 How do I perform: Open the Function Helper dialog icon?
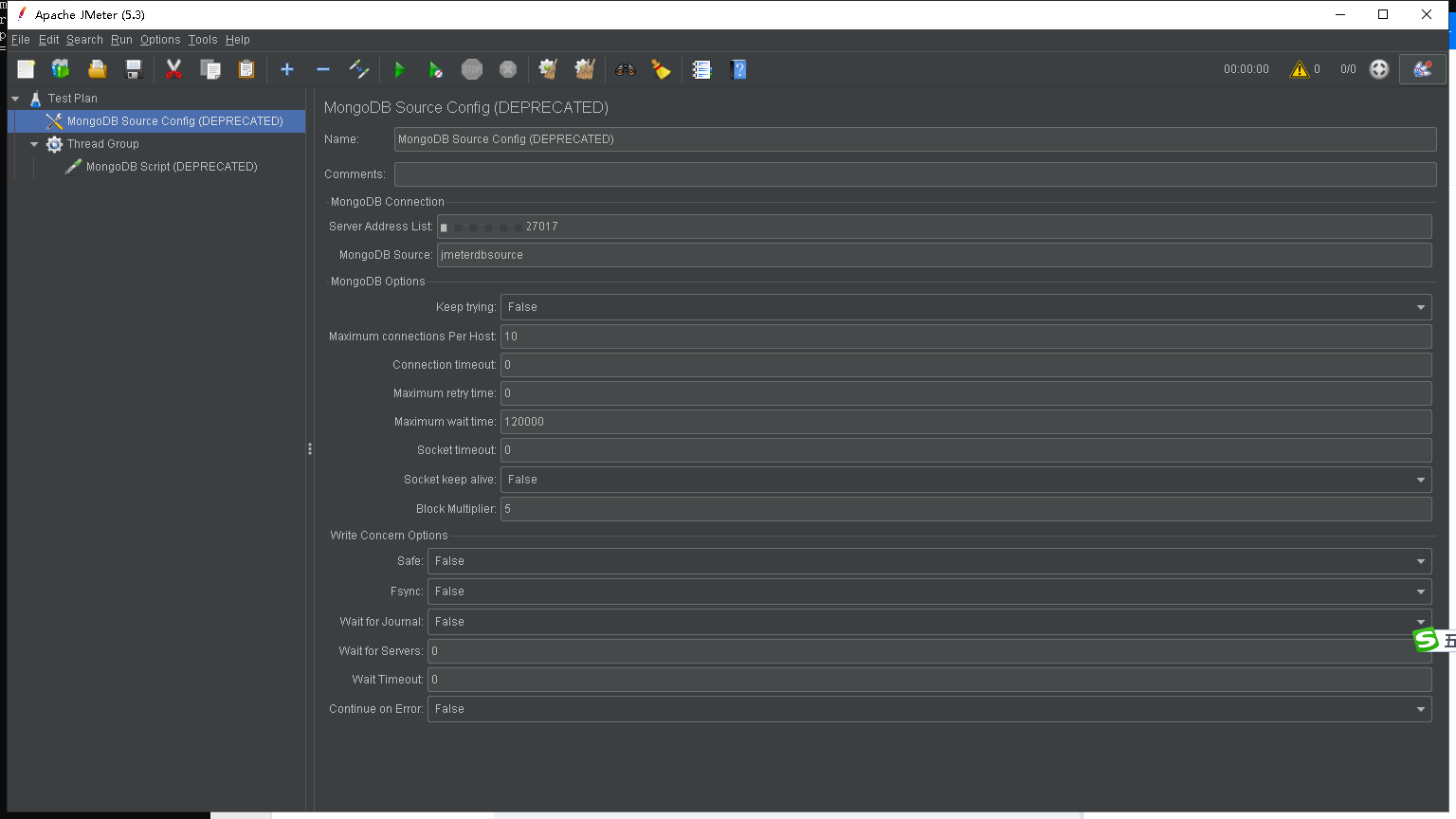(701, 69)
